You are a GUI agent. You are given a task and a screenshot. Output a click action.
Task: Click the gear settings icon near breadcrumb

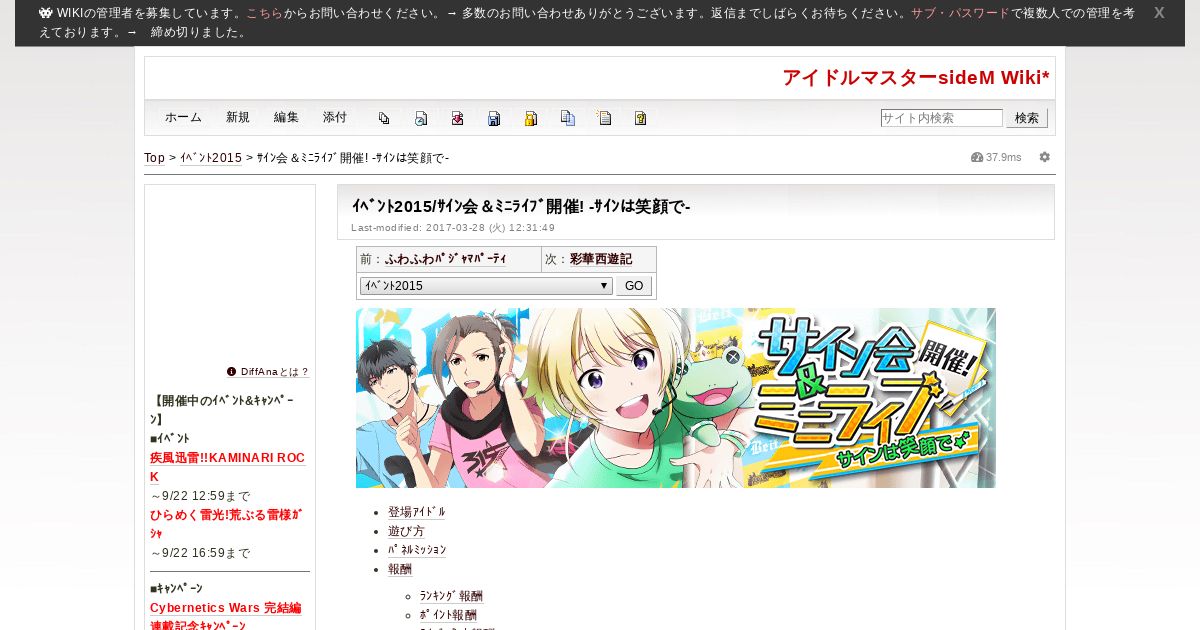pos(1045,157)
